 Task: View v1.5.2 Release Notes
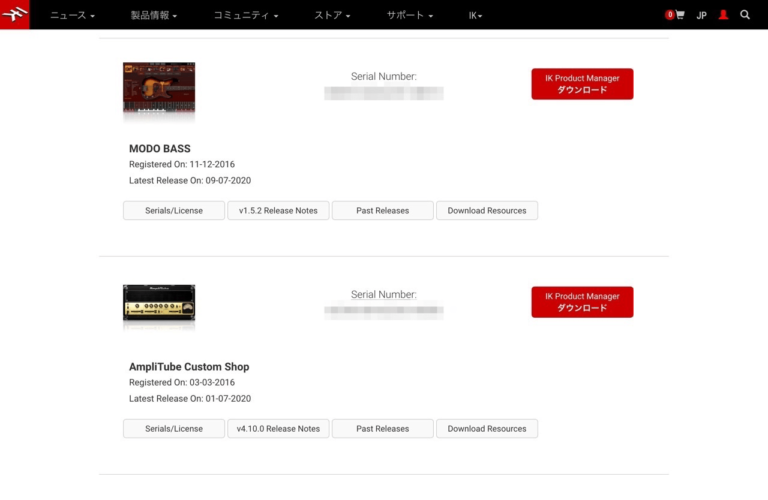(x=278, y=211)
